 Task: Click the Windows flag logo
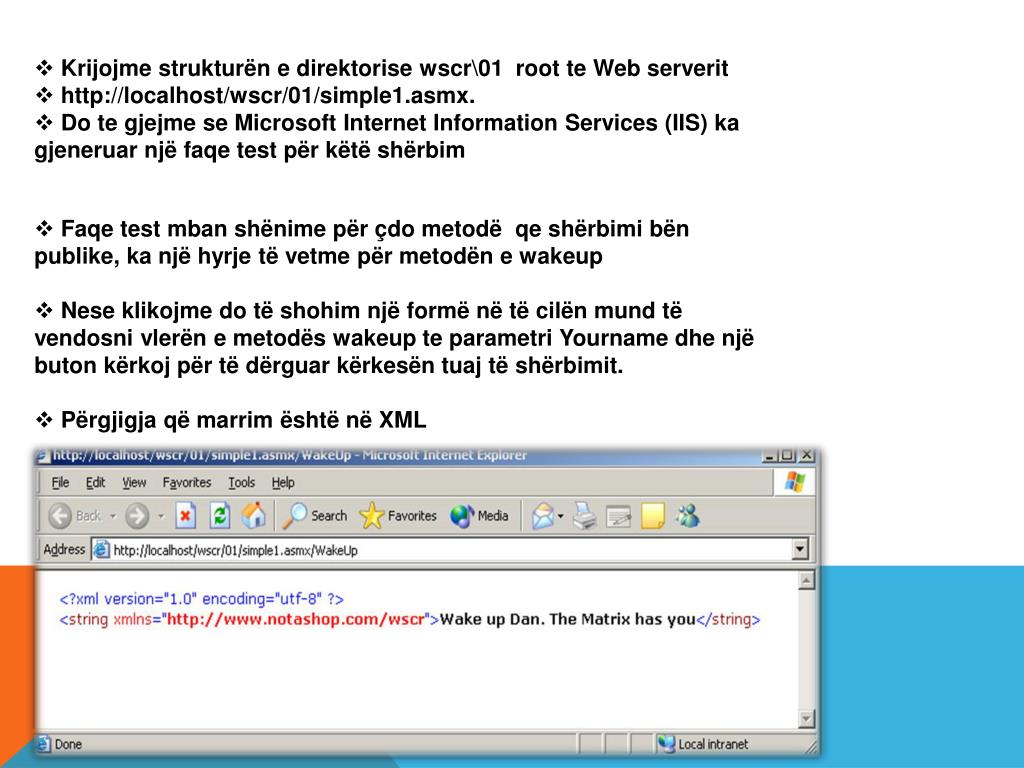795,482
